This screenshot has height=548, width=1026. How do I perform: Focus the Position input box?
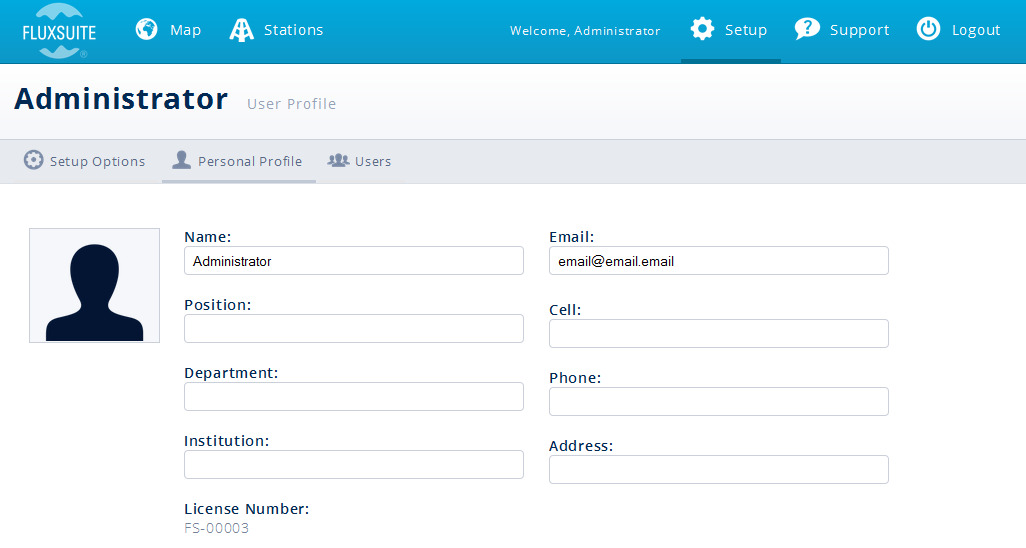(353, 329)
